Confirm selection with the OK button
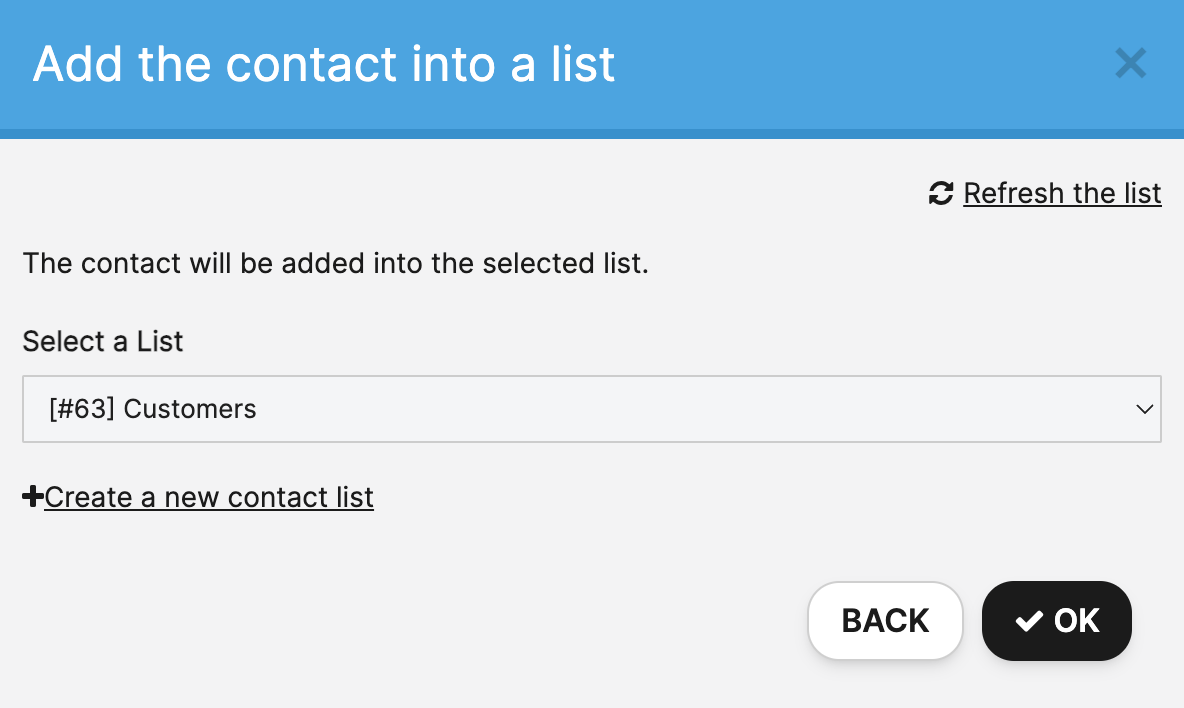The height and width of the screenshot is (708, 1184). click(1056, 620)
